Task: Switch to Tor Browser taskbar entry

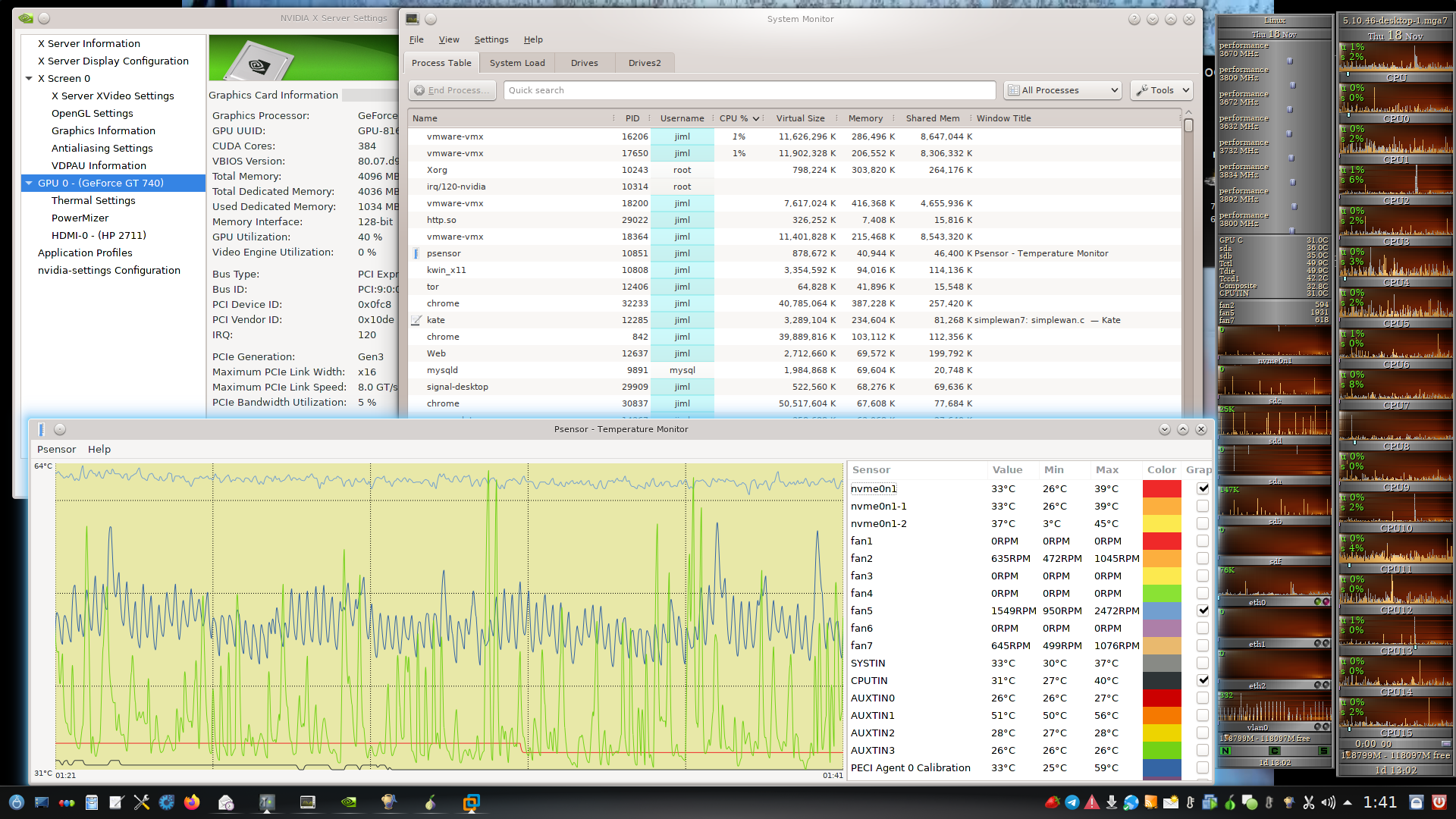Action: click(431, 802)
